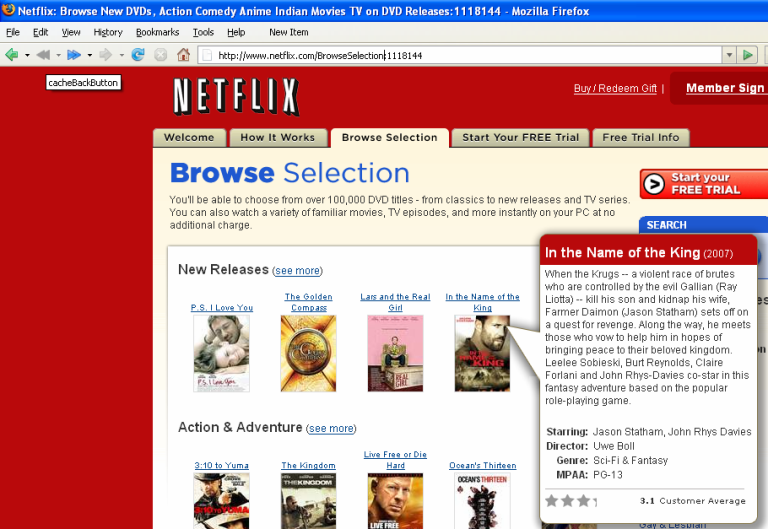
Task: Click the blue fast-forward double-arrow icon
Action: coord(74,55)
